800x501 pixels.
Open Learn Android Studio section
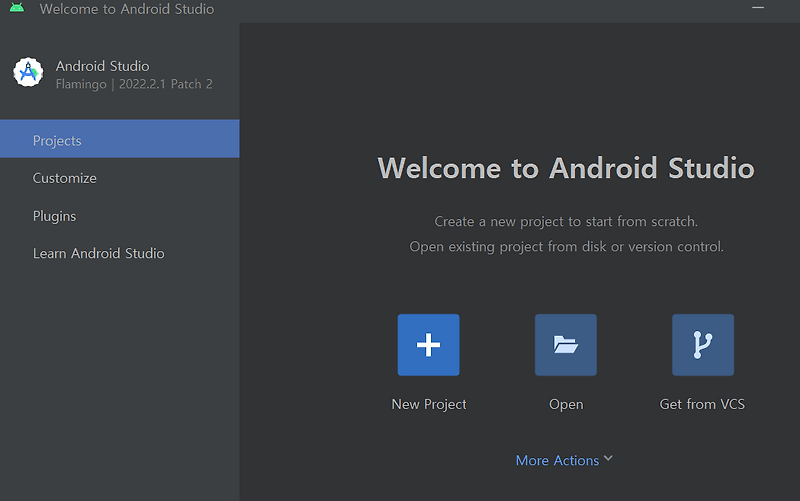pos(119,254)
